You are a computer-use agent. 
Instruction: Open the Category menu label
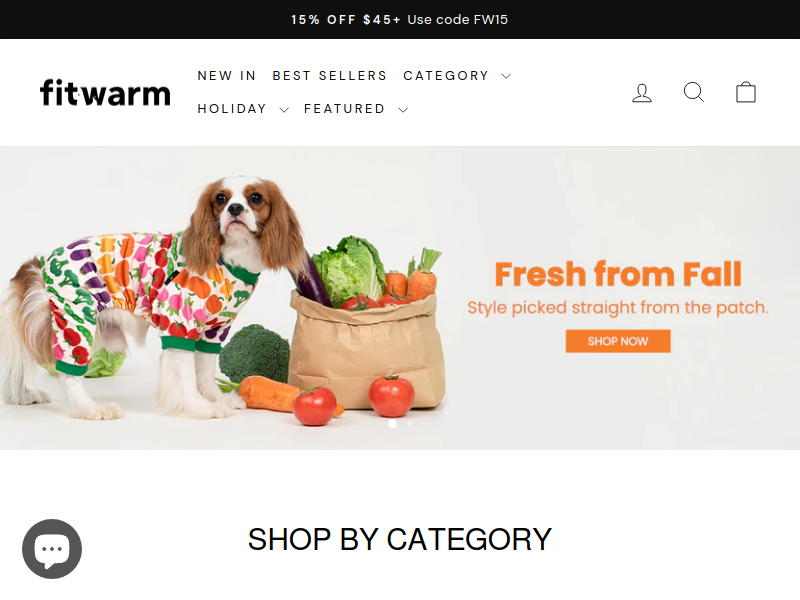[x=446, y=76]
